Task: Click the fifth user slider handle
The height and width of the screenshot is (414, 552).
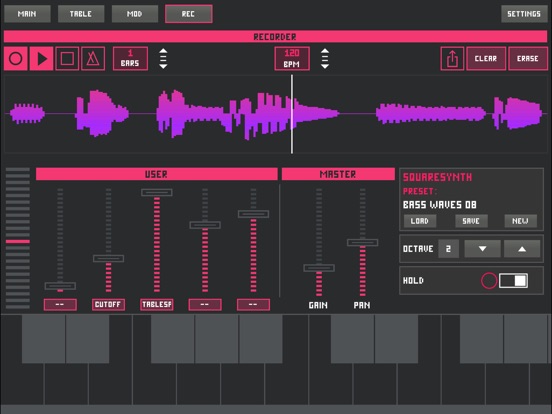Action: (253, 214)
